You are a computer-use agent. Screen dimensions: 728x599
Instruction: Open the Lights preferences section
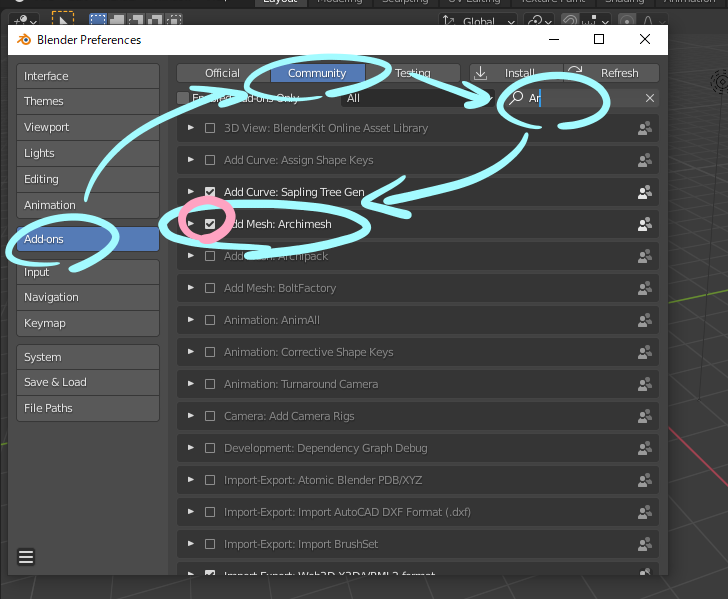[88, 153]
